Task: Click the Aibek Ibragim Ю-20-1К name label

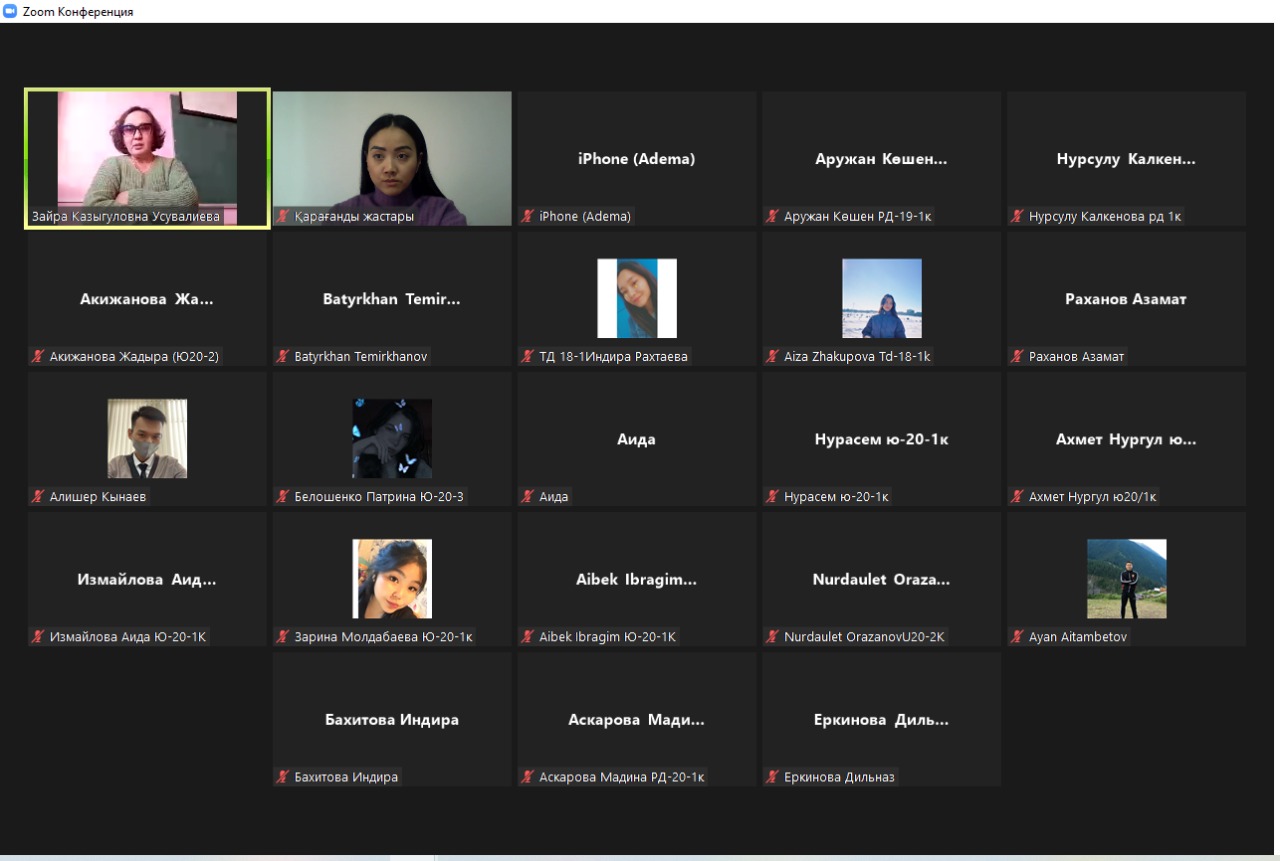Action: tap(607, 636)
